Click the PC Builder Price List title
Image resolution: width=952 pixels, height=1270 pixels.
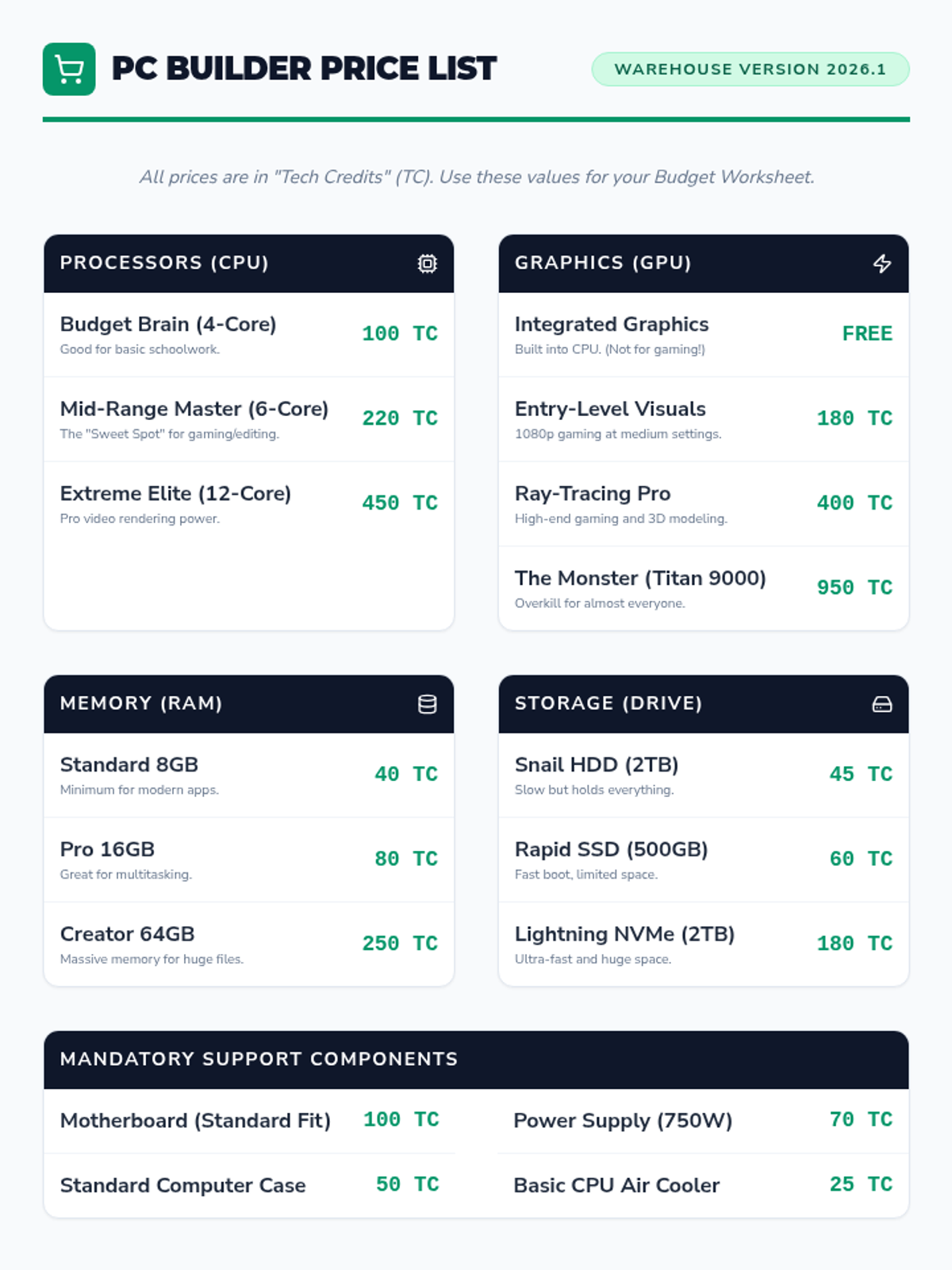click(304, 69)
